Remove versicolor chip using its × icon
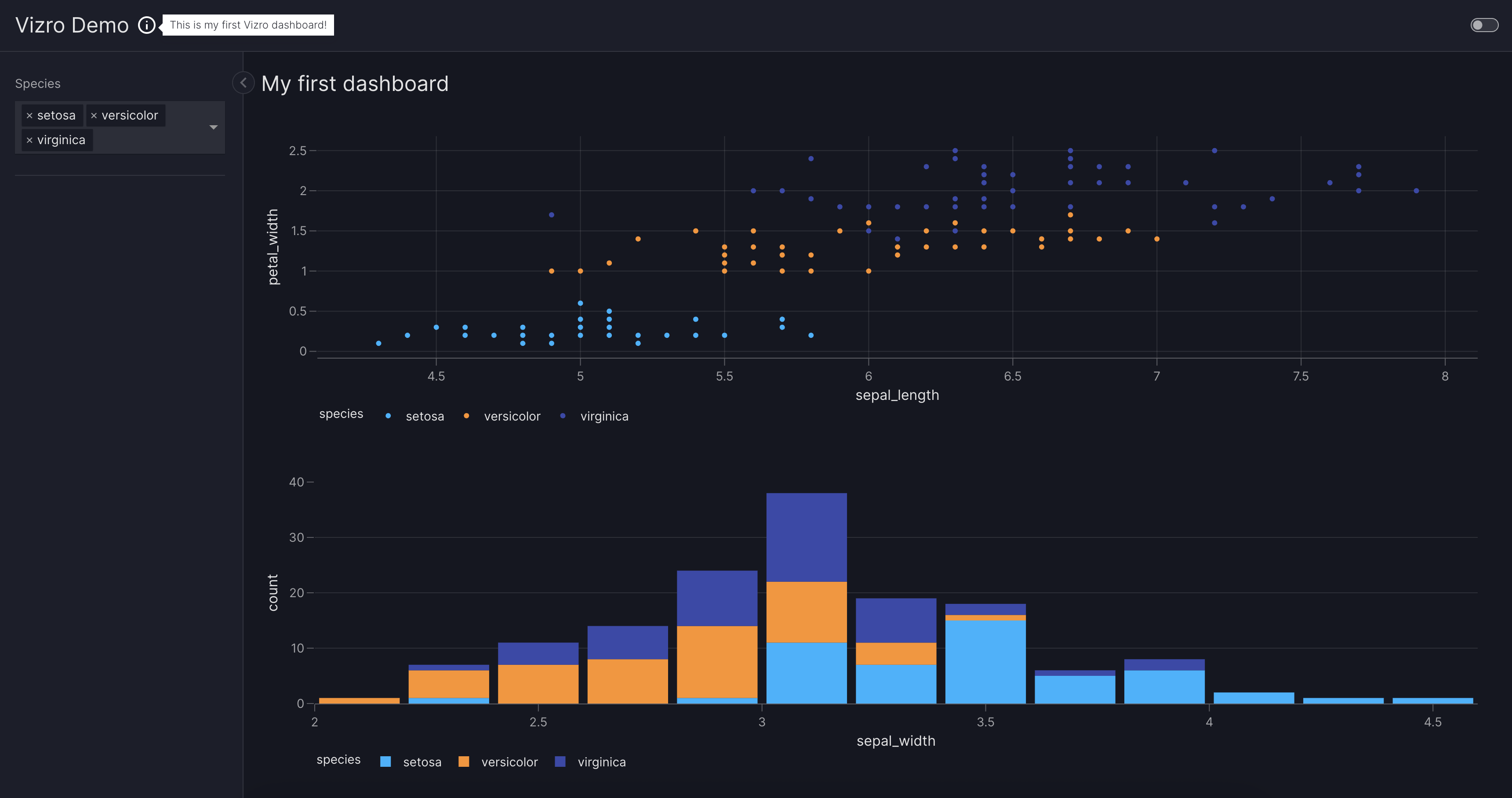 [94, 115]
